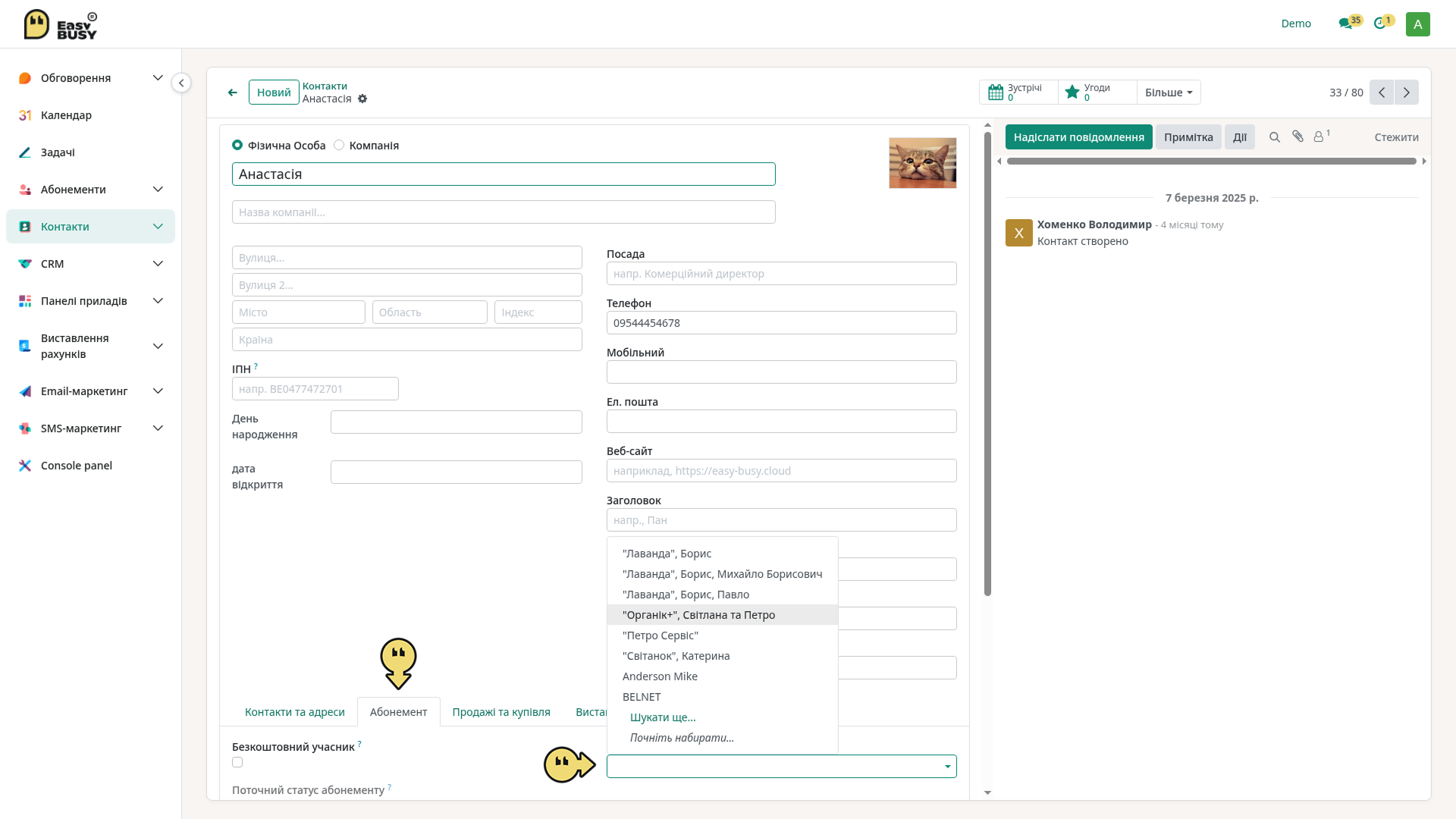
Task: Expand the Виставлення рахунків chevron
Action: click(x=158, y=347)
